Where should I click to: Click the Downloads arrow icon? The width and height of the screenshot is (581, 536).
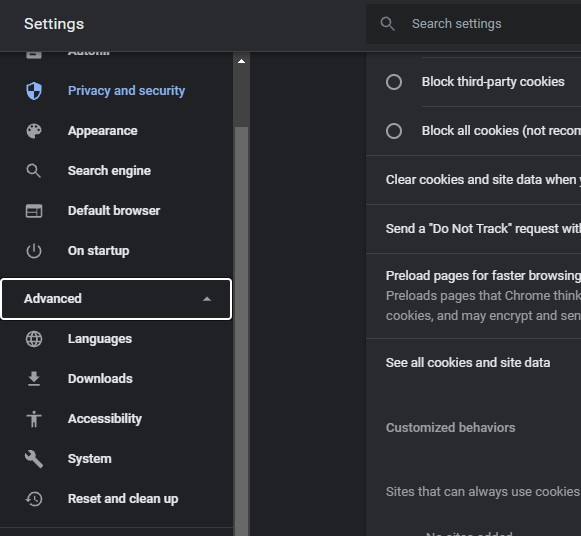coord(34,379)
